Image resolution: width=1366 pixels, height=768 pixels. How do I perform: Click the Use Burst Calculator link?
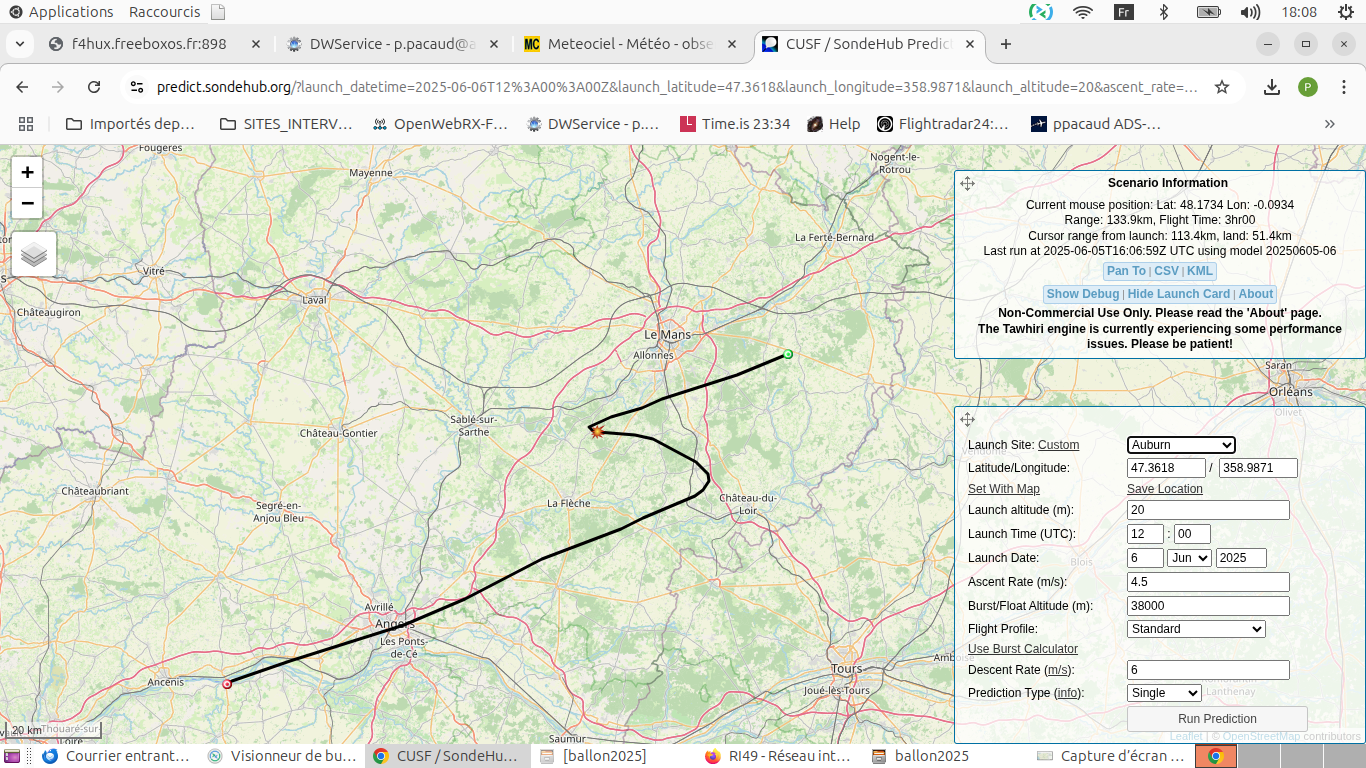[1022, 649]
